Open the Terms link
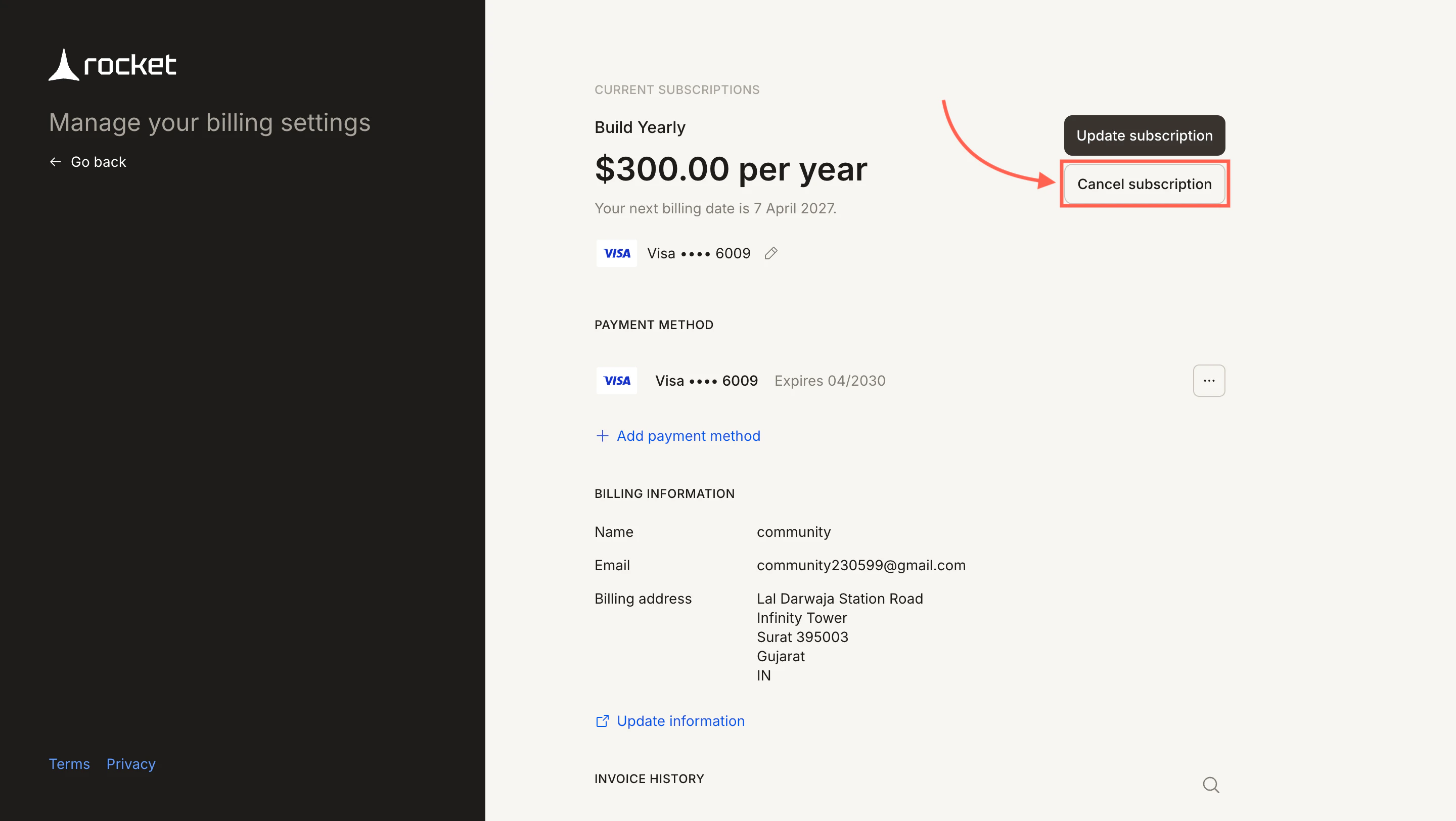Viewport: 1456px width, 821px height. [69, 763]
